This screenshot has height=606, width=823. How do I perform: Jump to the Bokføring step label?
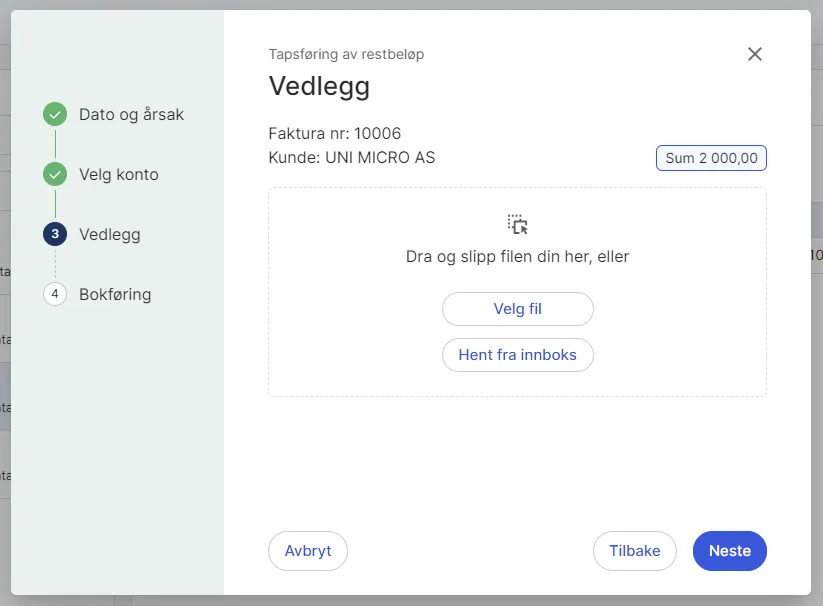coord(115,294)
